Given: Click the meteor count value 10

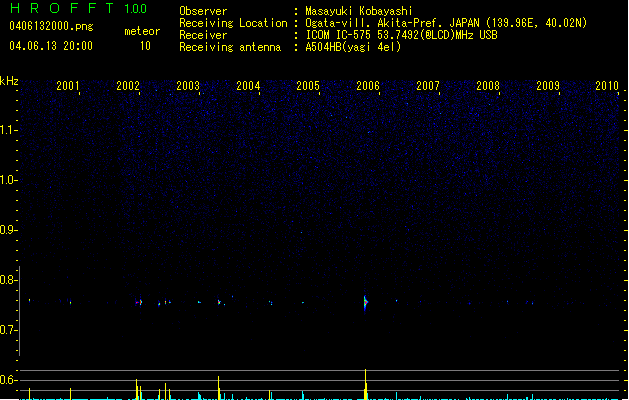Looking at the screenshot, I should point(145,46).
